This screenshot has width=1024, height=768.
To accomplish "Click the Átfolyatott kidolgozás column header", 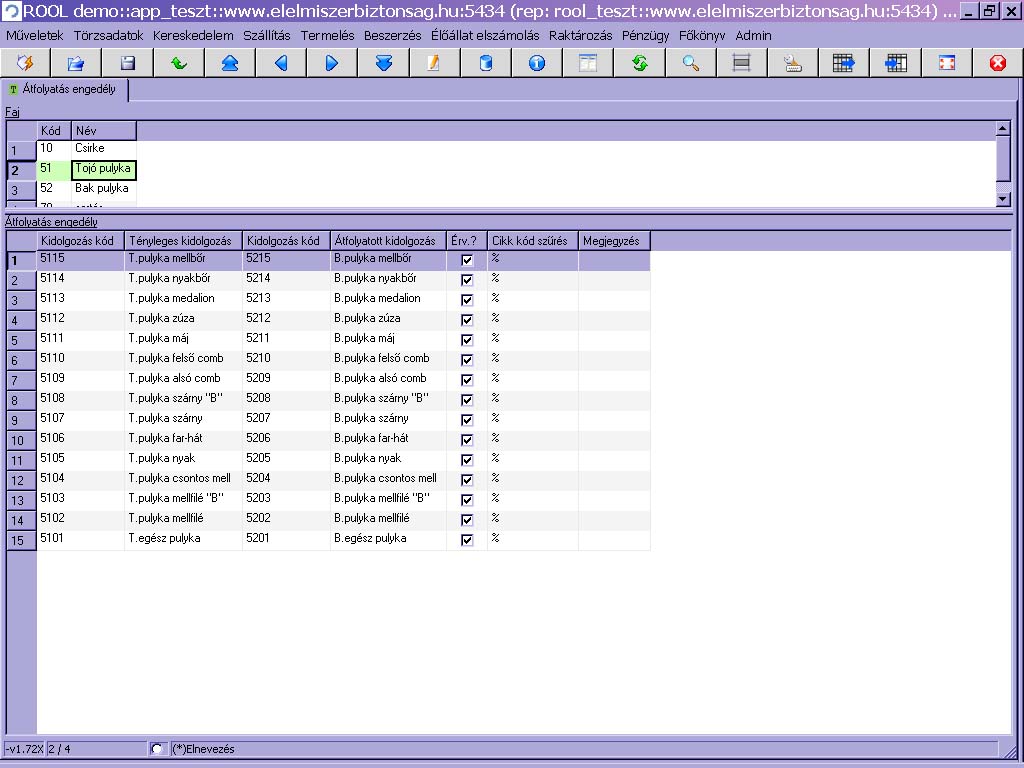I will [388, 241].
